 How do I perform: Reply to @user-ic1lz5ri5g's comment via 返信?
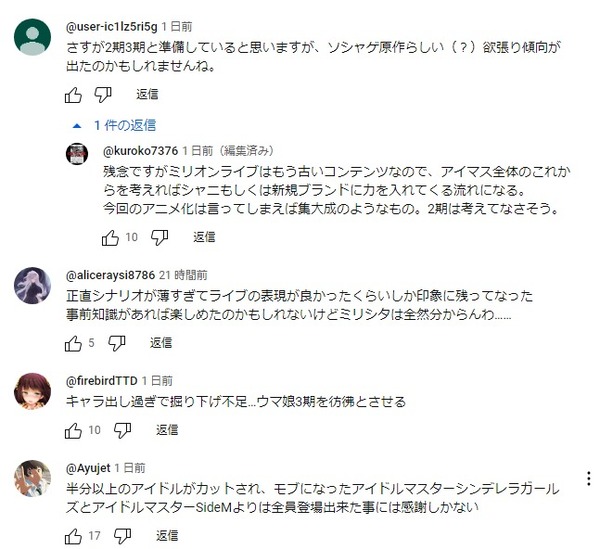click(147, 94)
